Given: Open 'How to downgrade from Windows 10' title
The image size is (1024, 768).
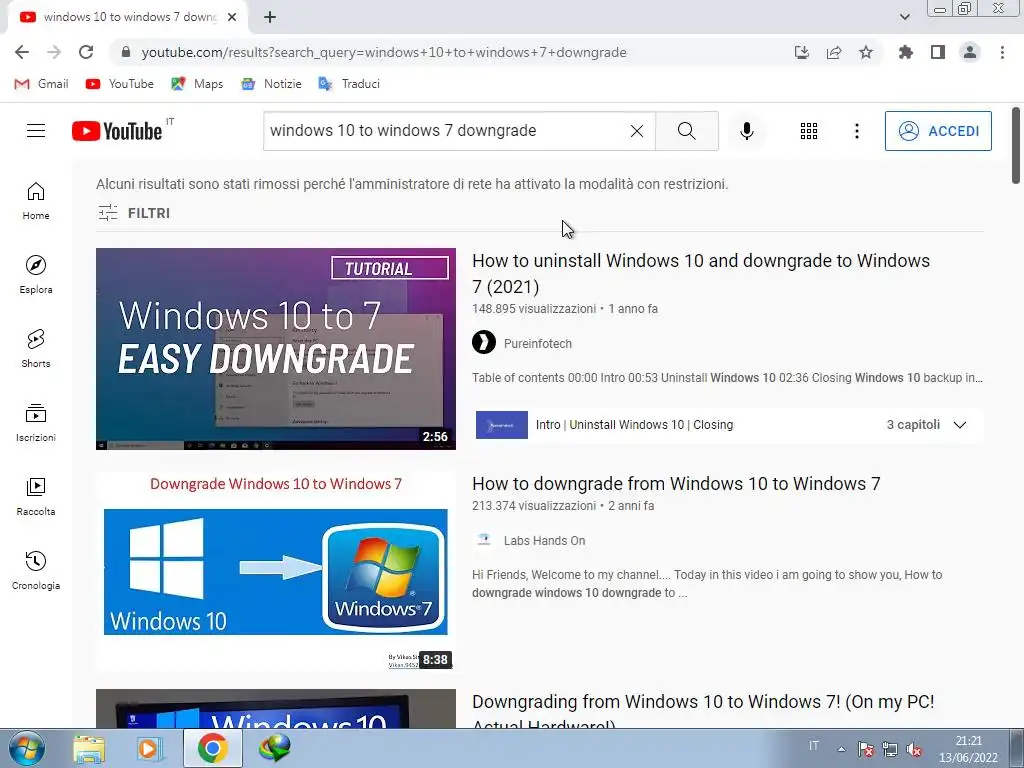Looking at the screenshot, I should pyautogui.click(x=676, y=483).
